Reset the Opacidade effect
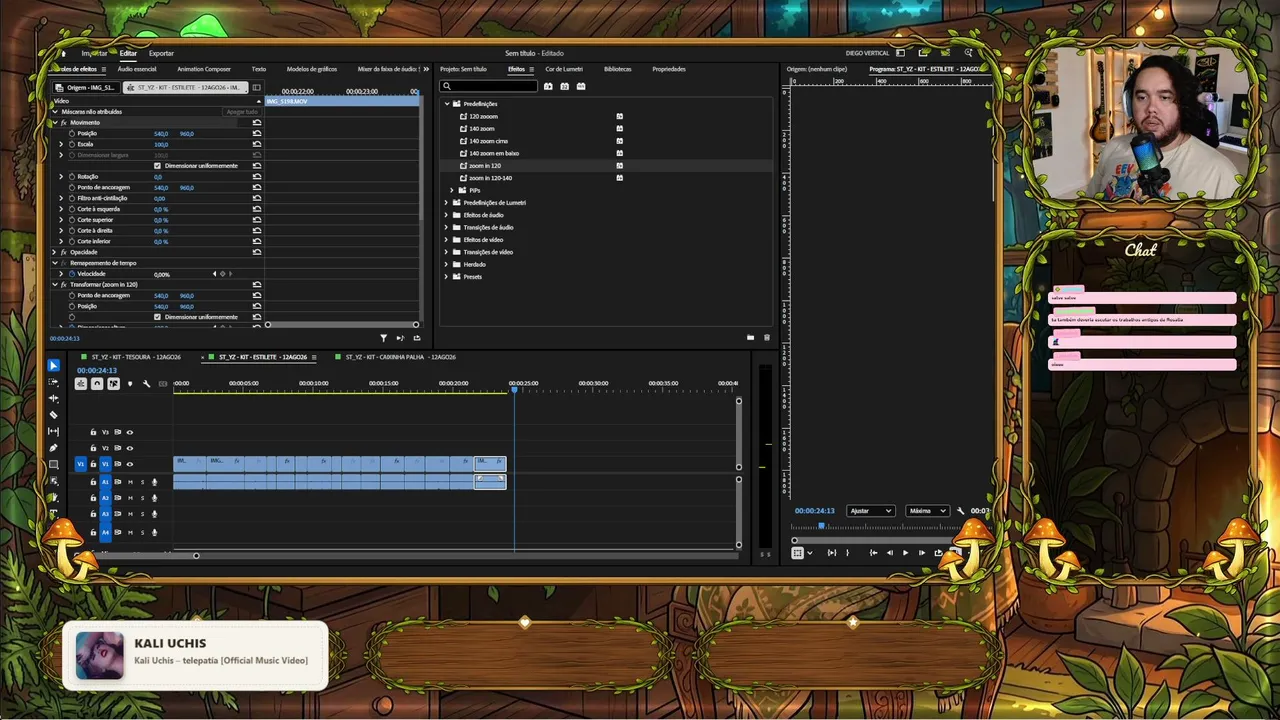 click(257, 252)
